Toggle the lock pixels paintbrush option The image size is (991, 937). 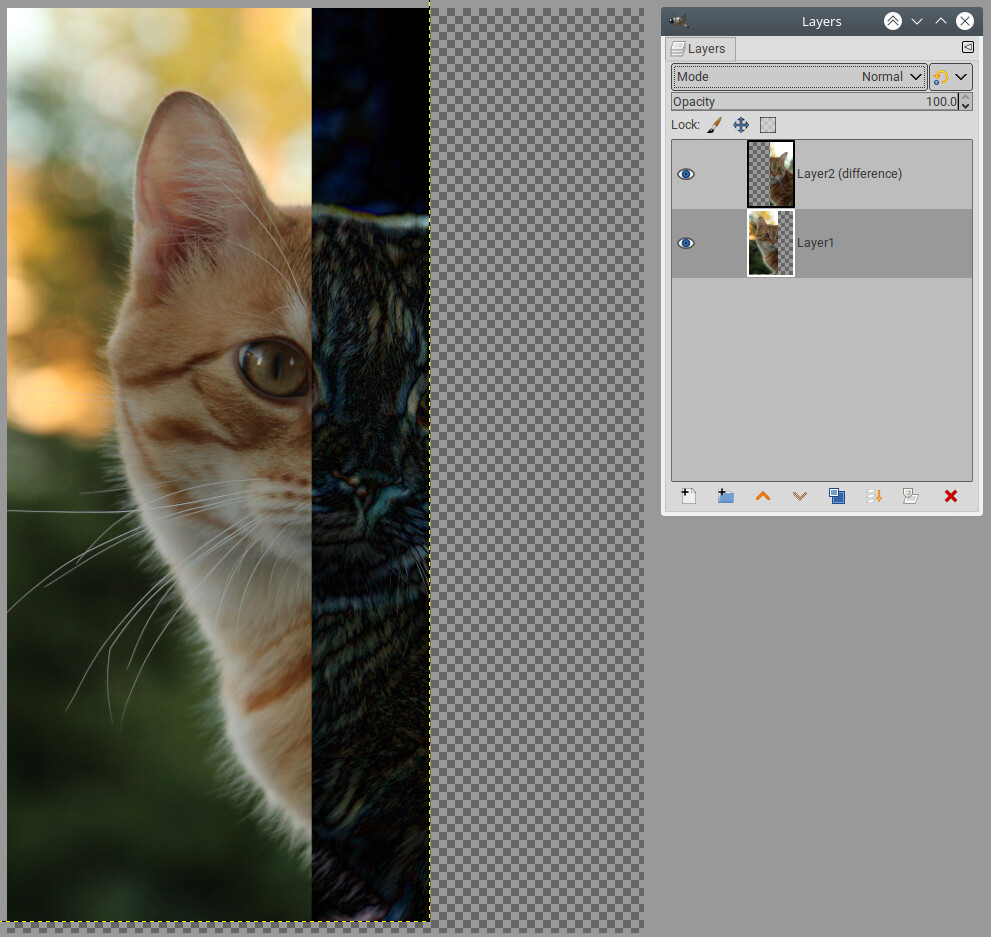(x=714, y=125)
